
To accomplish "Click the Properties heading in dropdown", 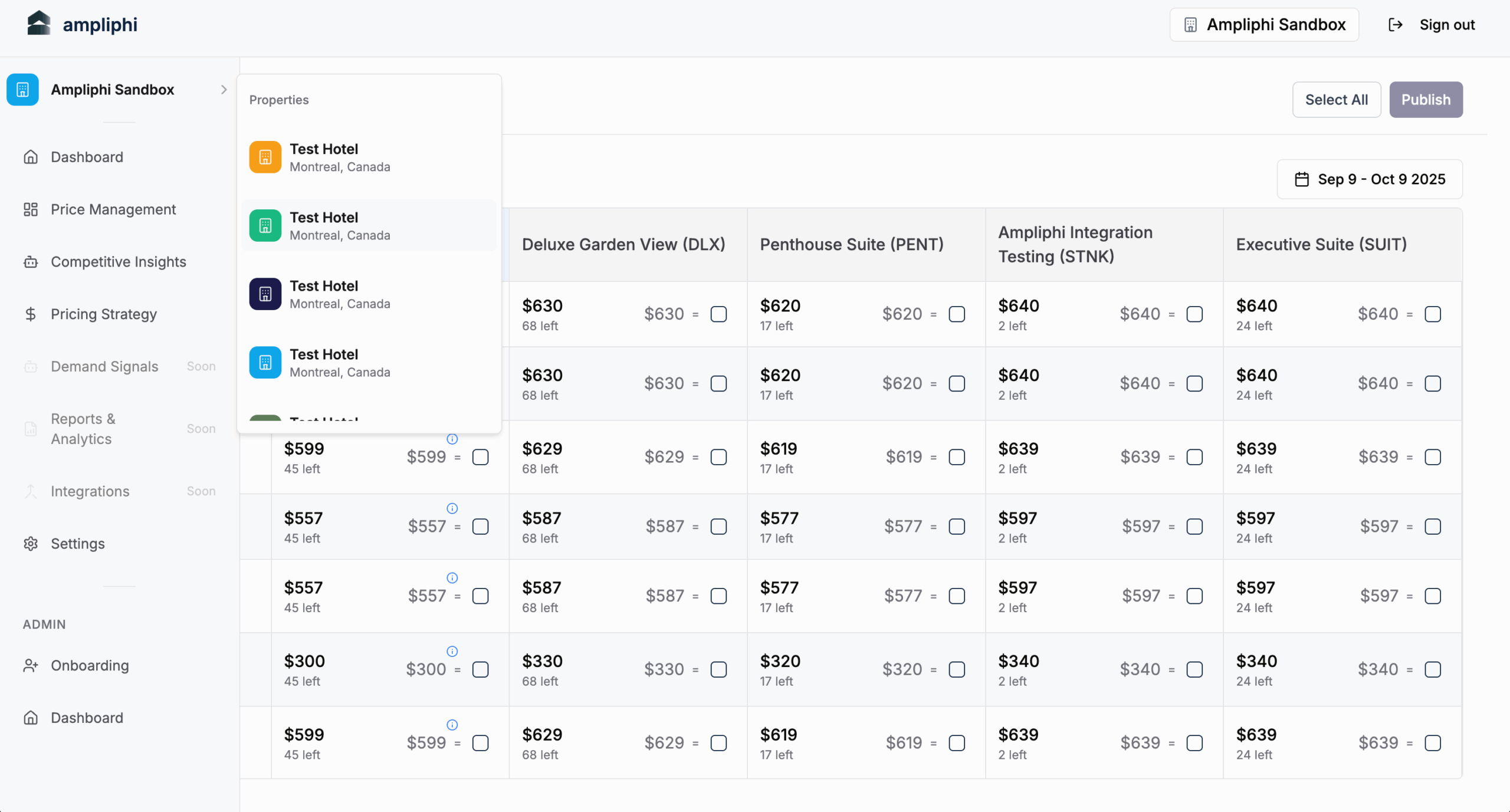I will [x=279, y=100].
